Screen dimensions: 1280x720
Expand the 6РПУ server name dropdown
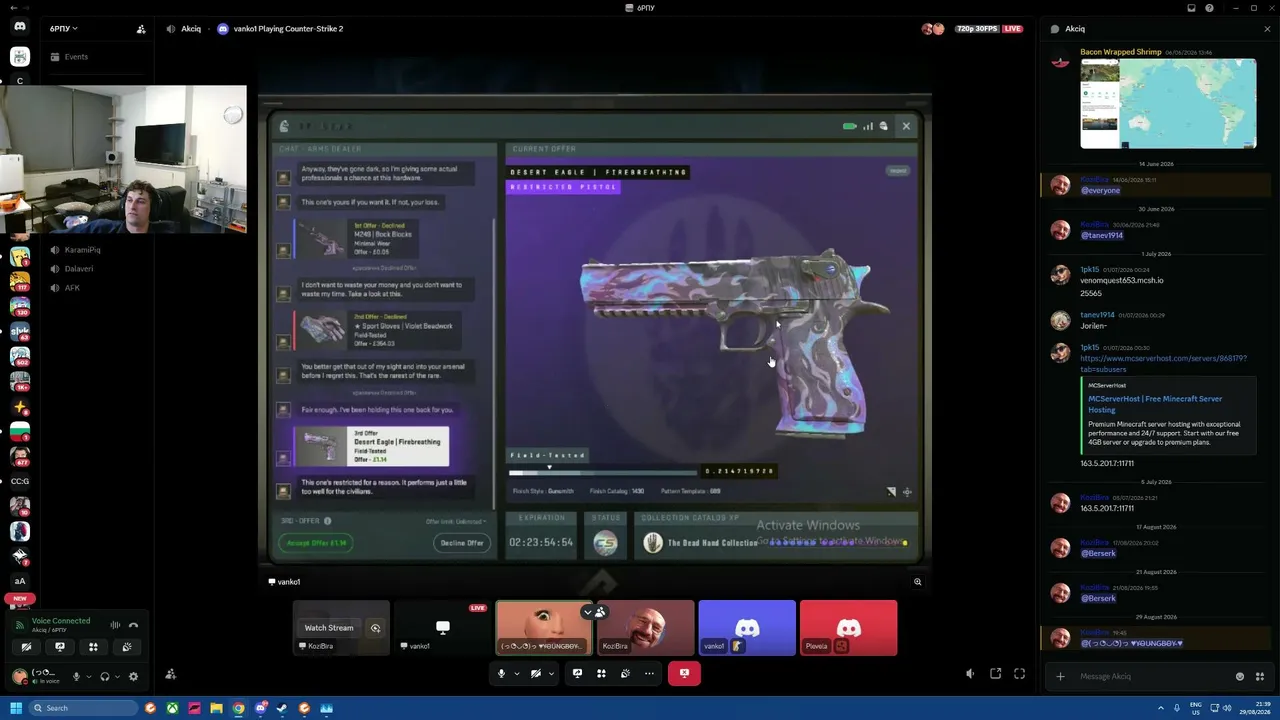[x=64, y=29]
